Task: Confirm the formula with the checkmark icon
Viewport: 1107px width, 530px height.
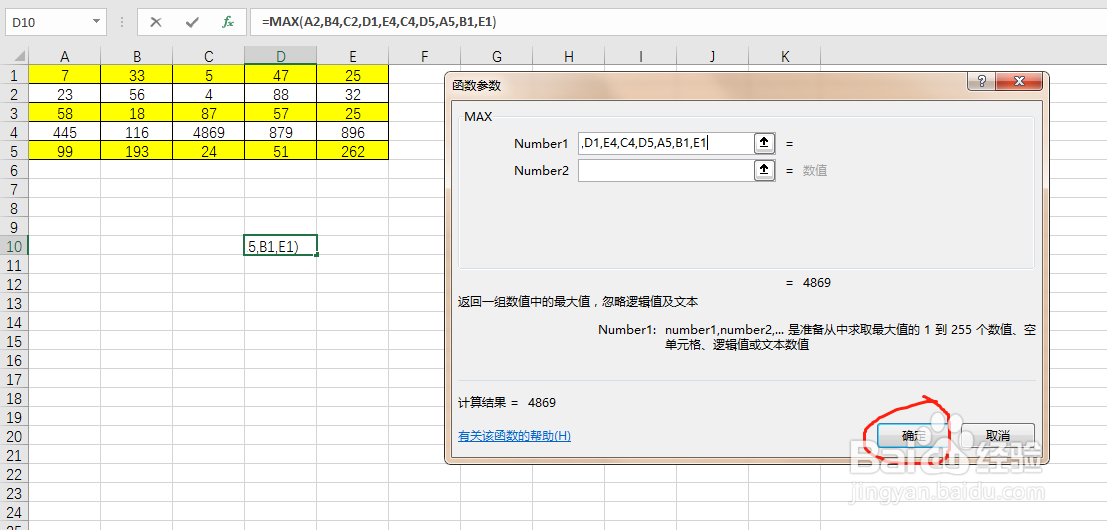Action: click(192, 23)
